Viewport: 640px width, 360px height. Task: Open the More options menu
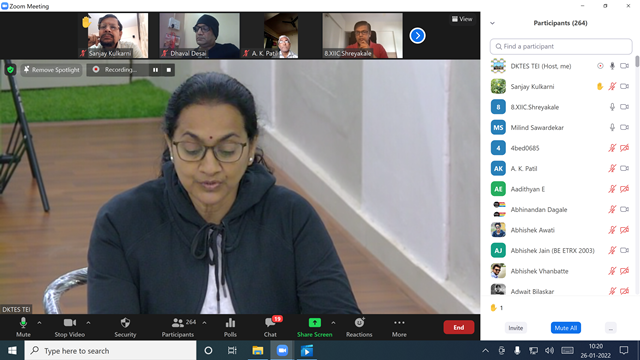399,327
